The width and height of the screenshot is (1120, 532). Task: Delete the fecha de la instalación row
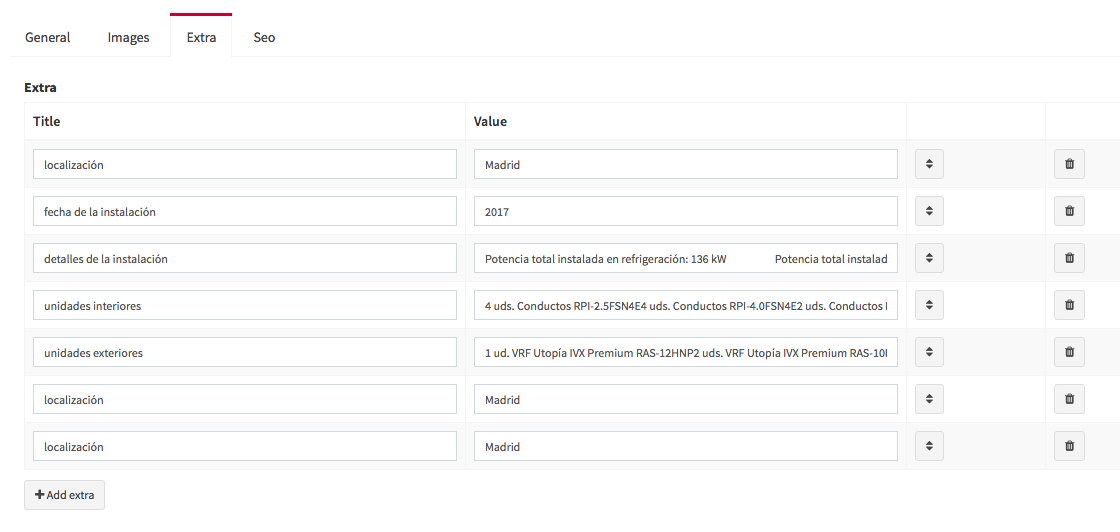click(x=1069, y=211)
